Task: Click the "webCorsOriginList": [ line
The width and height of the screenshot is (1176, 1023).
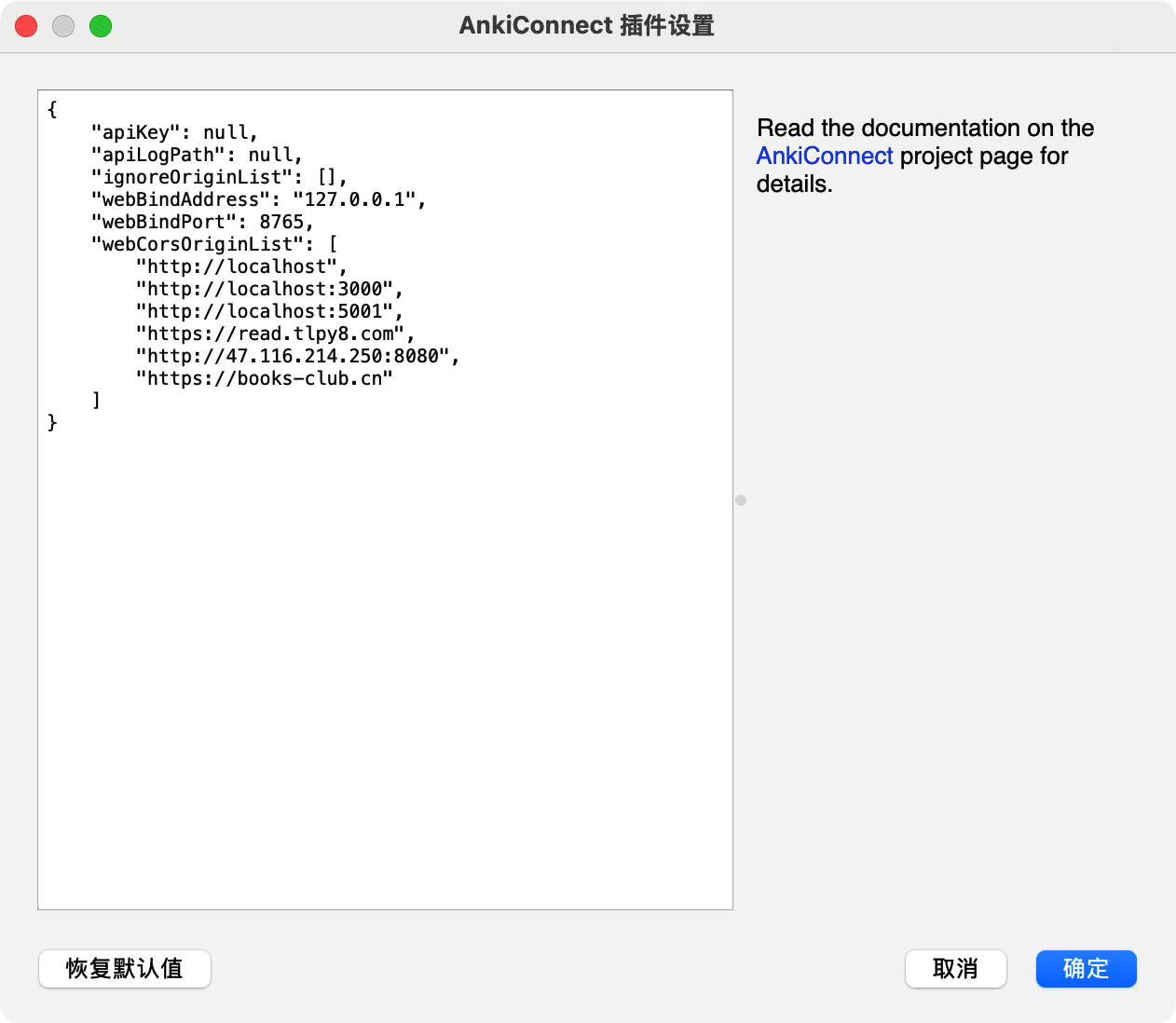Action: point(214,244)
